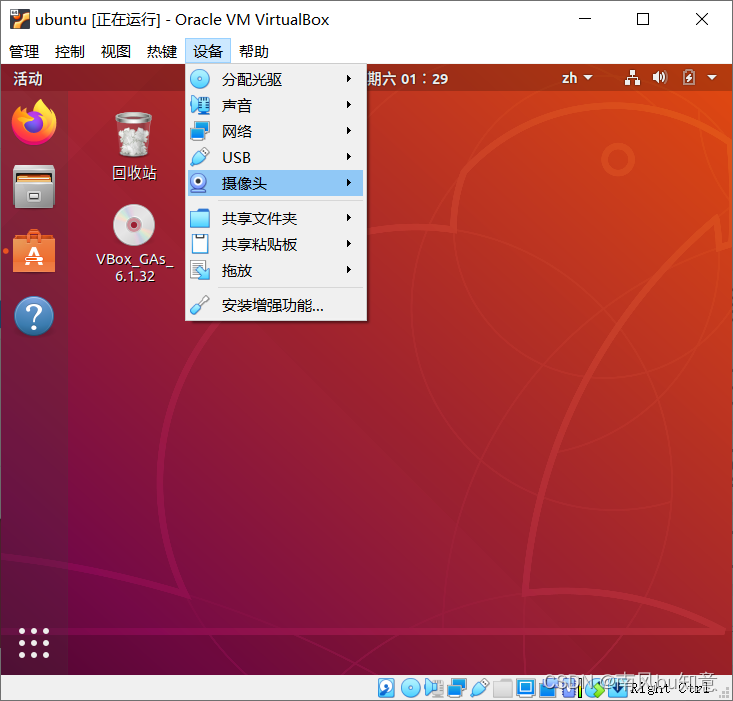733x701 pixels.
Task: Open the Ubuntu system menu arrow
Action: [712, 78]
